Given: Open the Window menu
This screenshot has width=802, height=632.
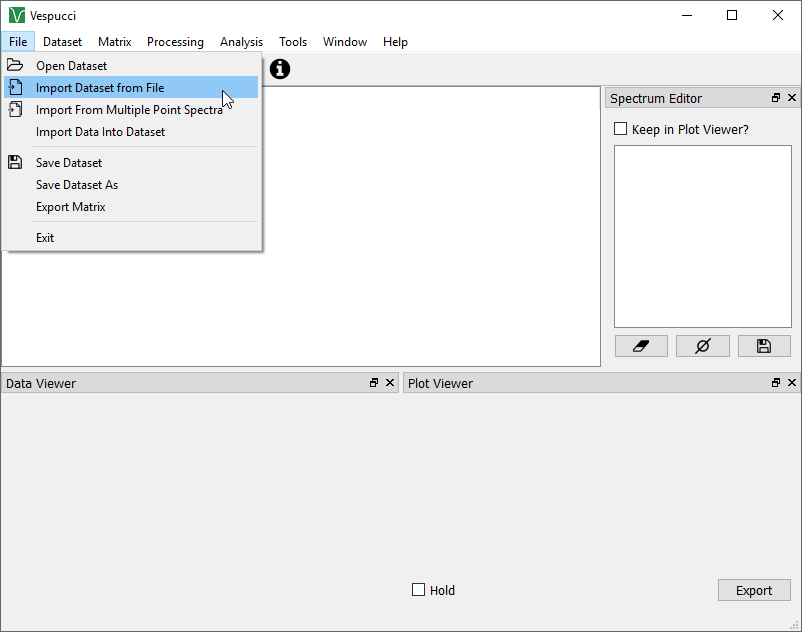Looking at the screenshot, I should point(345,41).
